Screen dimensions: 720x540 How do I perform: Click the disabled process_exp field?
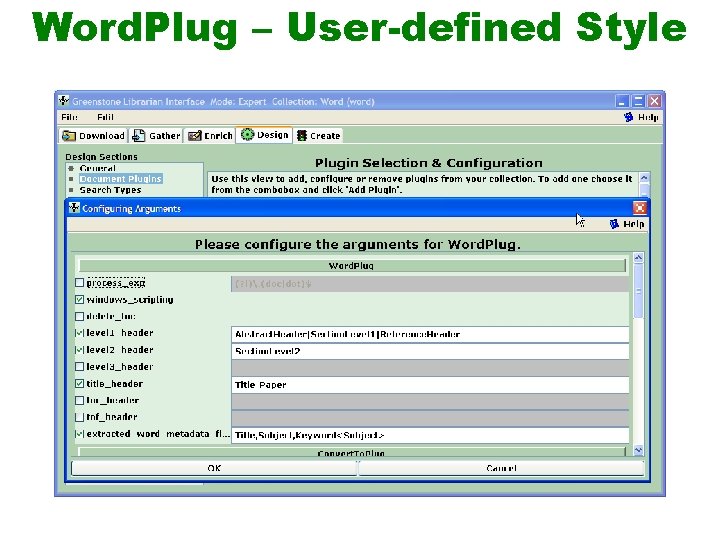pos(430,284)
